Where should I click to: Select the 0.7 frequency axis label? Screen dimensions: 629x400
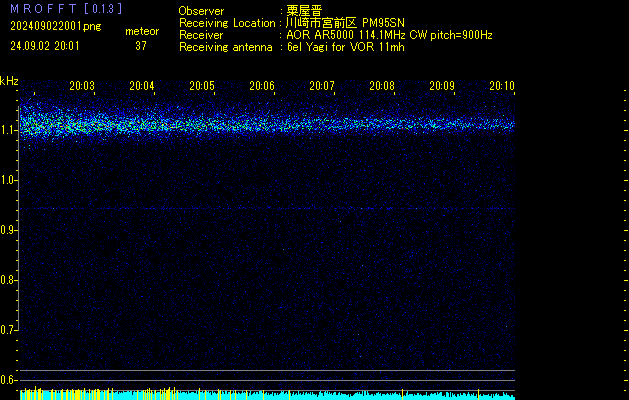(x=8, y=330)
